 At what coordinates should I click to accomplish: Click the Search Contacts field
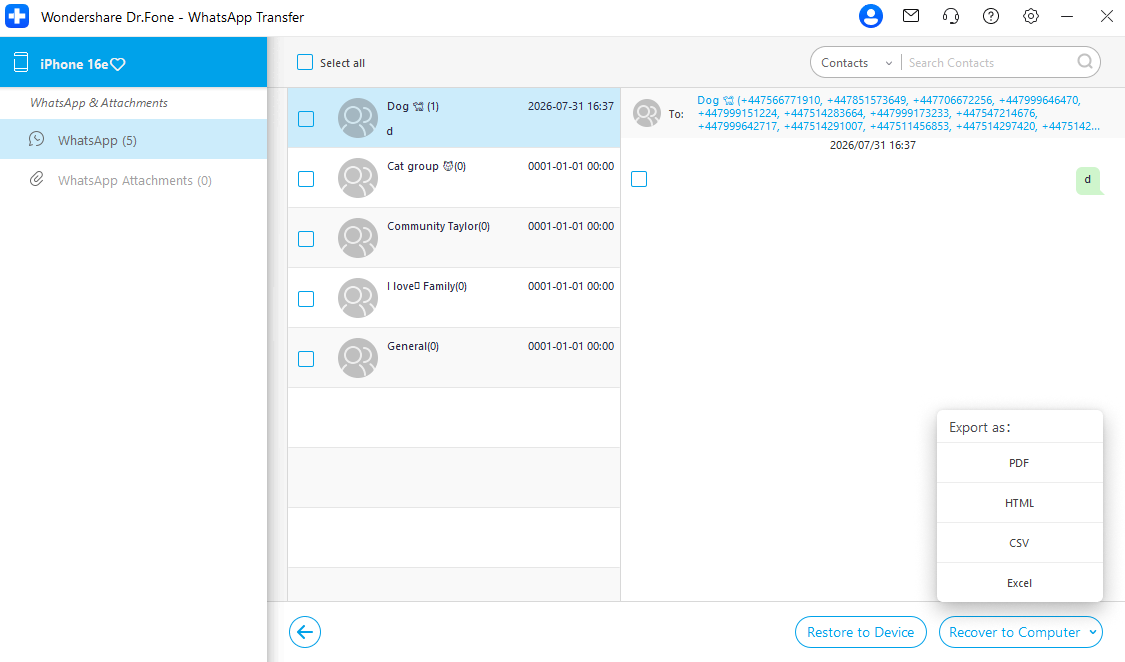point(990,62)
